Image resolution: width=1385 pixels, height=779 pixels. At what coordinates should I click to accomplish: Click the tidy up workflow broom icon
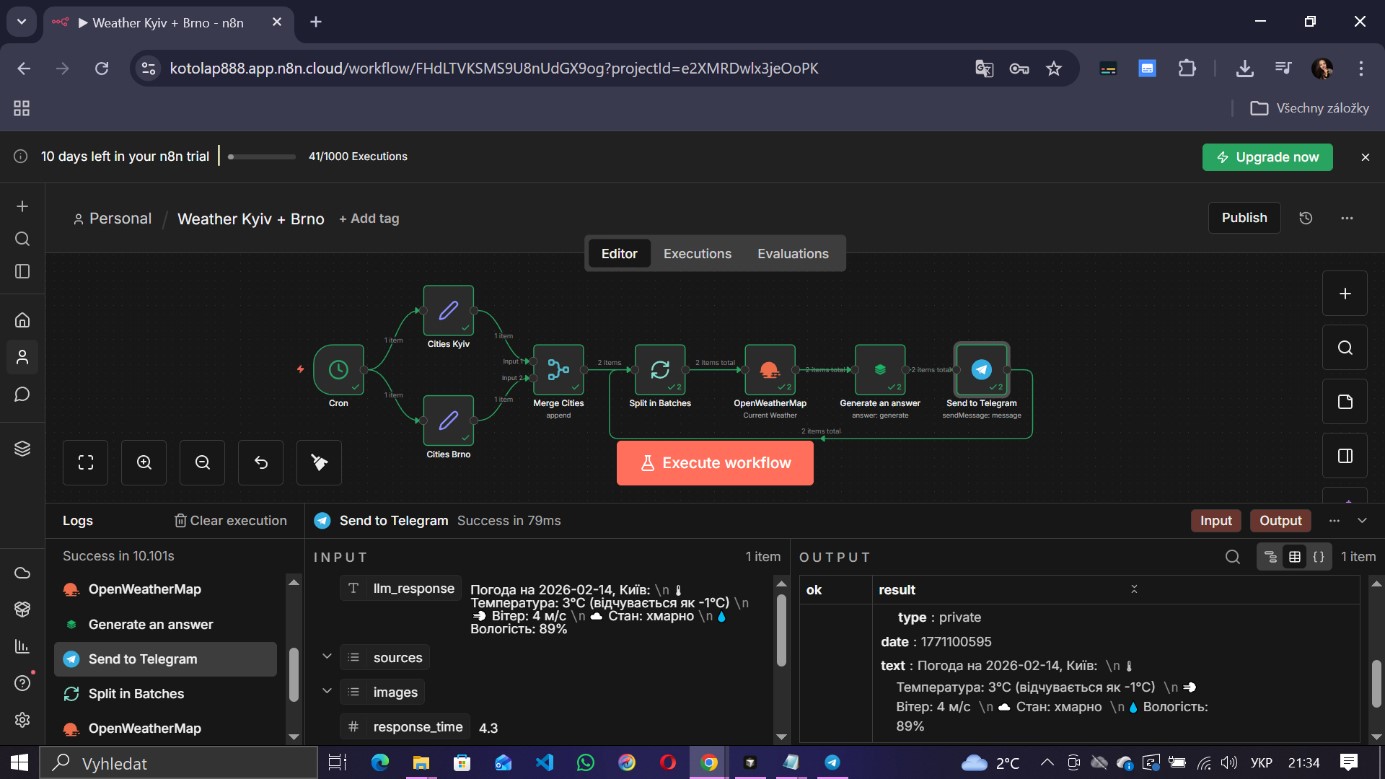point(319,462)
